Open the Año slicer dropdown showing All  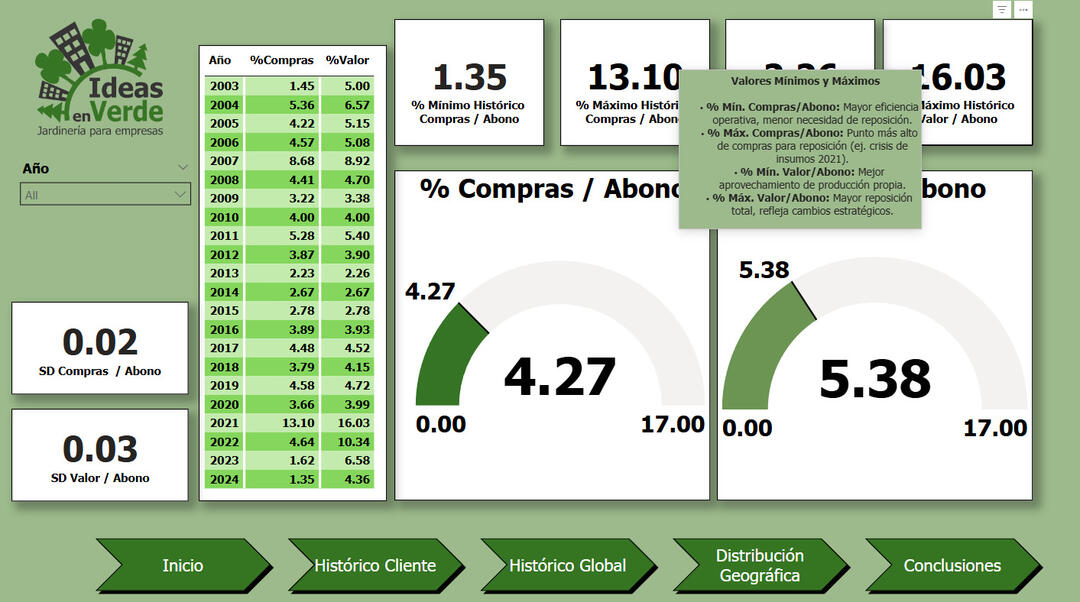105,194
